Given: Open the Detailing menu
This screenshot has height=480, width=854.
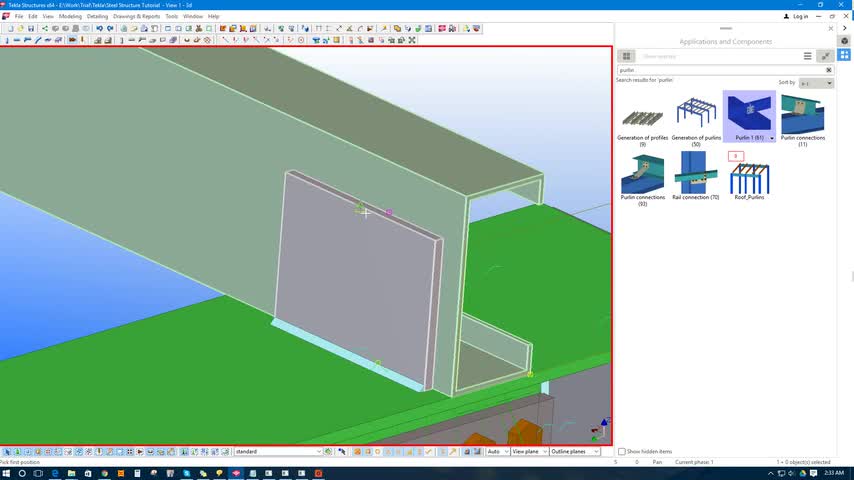Looking at the screenshot, I should point(97,16).
